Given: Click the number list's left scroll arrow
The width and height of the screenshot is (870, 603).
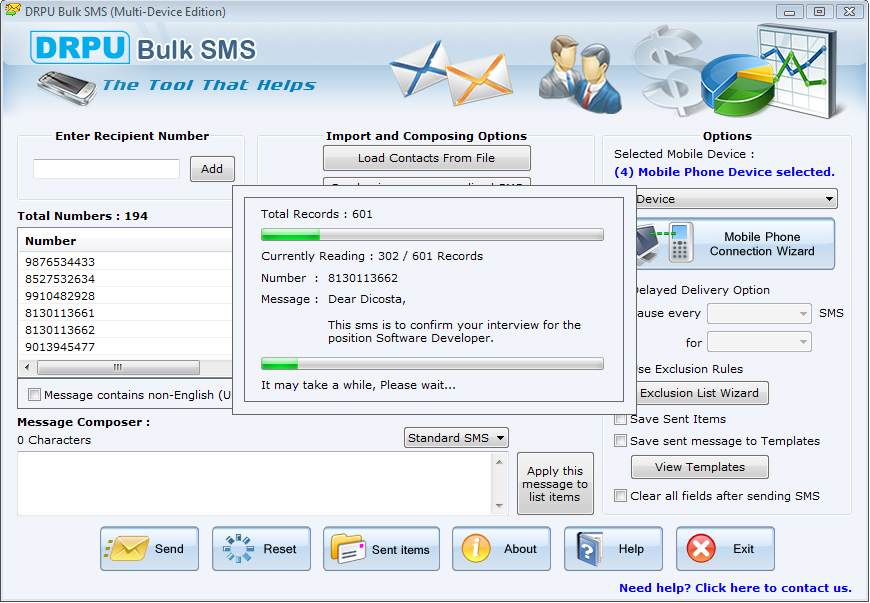Looking at the screenshot, I should click(27, 367).
